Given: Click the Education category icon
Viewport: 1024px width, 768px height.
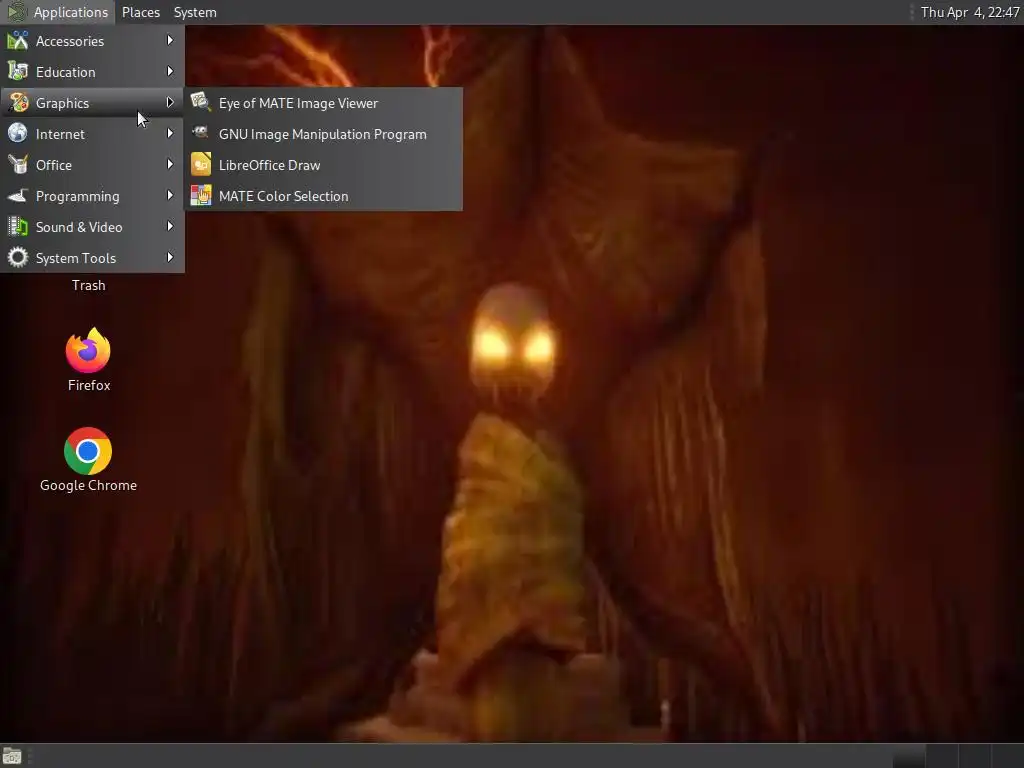Looking at the screenshot, I should (18, 71).
